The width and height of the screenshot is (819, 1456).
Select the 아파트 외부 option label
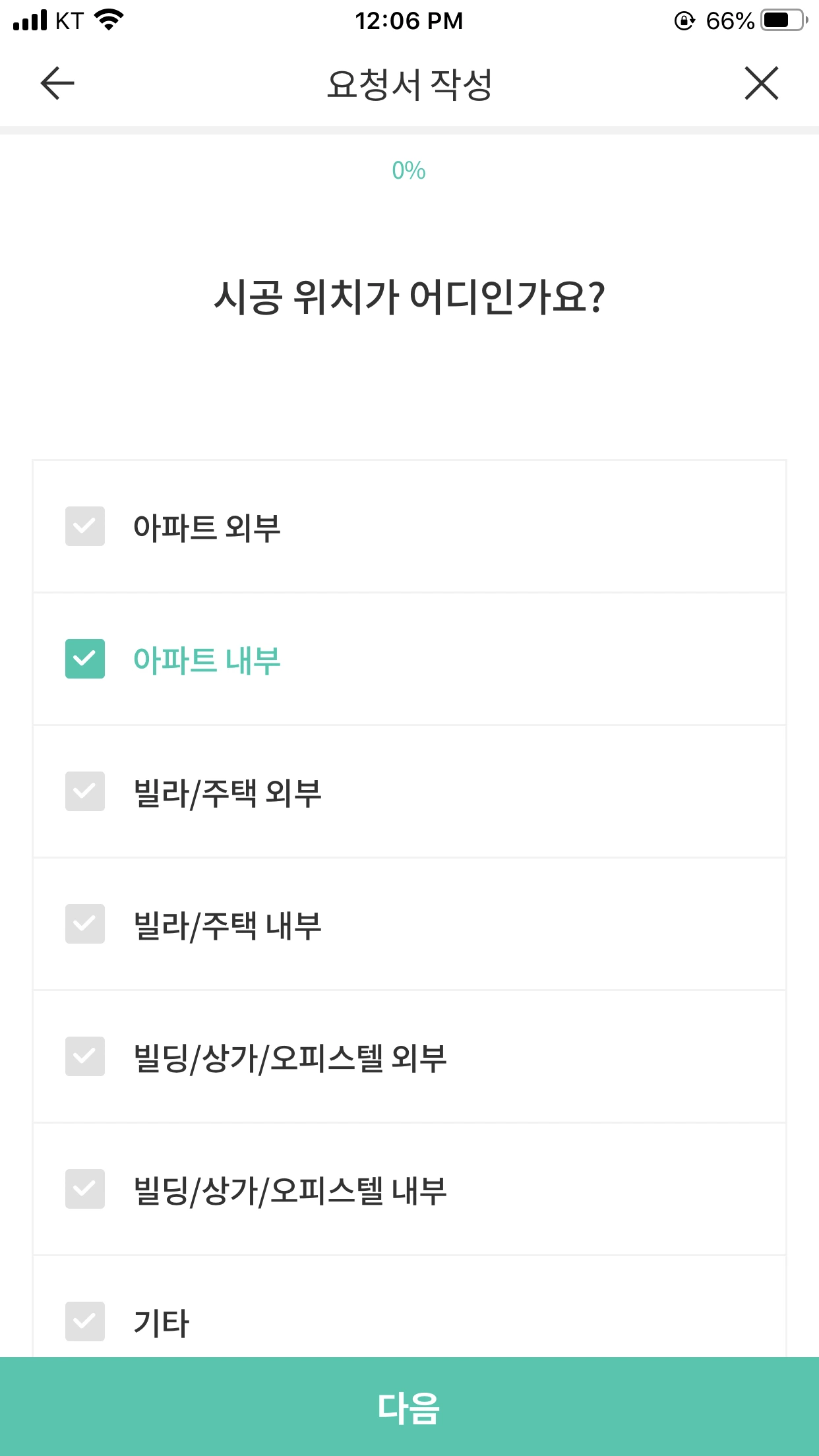(207, 528)
